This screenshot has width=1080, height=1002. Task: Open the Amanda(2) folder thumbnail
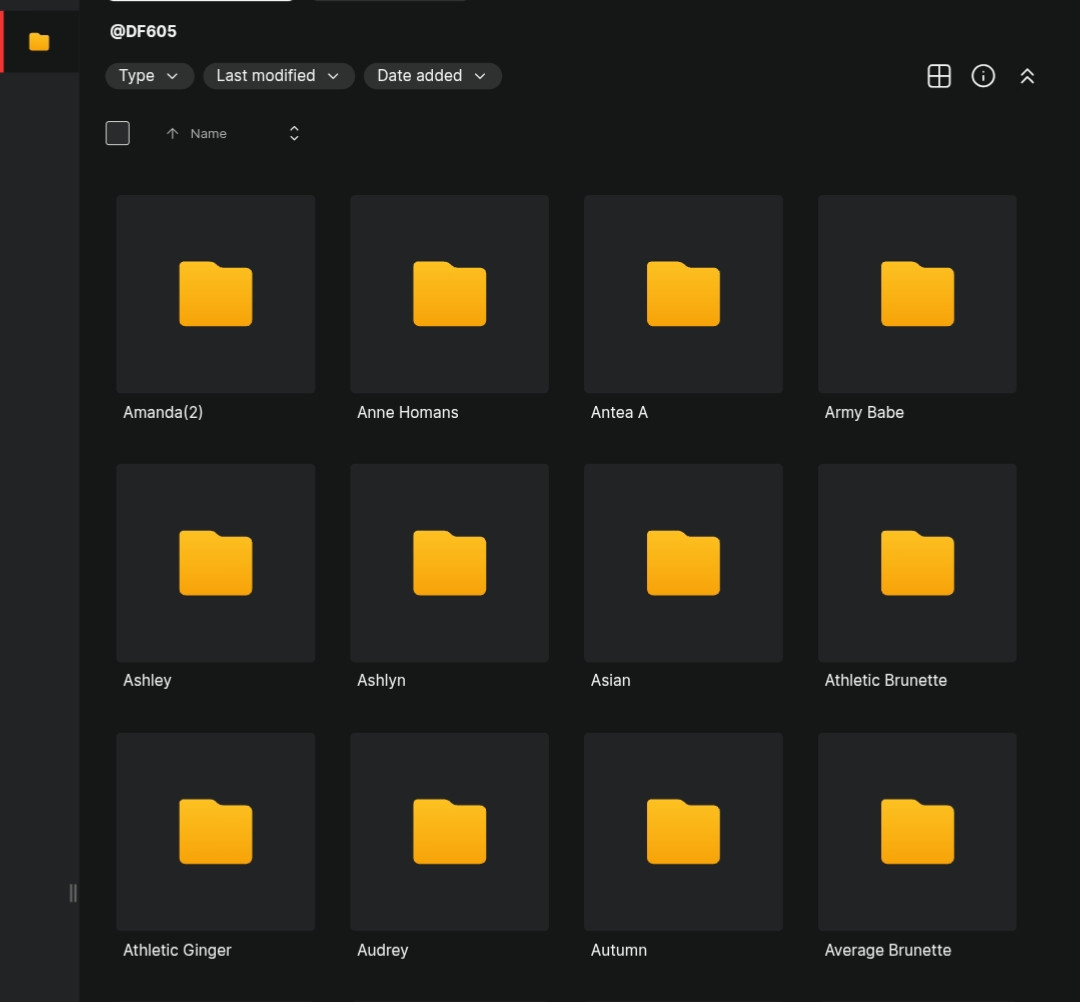click(x=216, y=294)
